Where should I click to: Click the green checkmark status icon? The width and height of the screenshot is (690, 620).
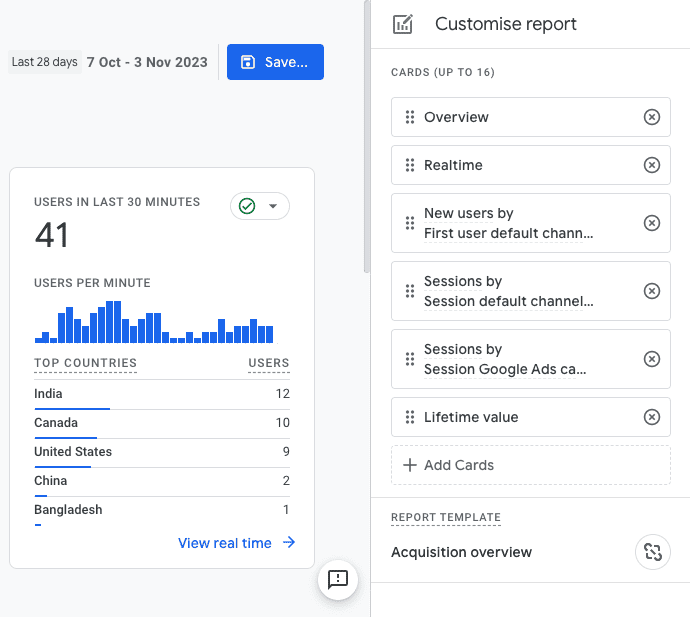pyautogui.click(x=247, y=206)
